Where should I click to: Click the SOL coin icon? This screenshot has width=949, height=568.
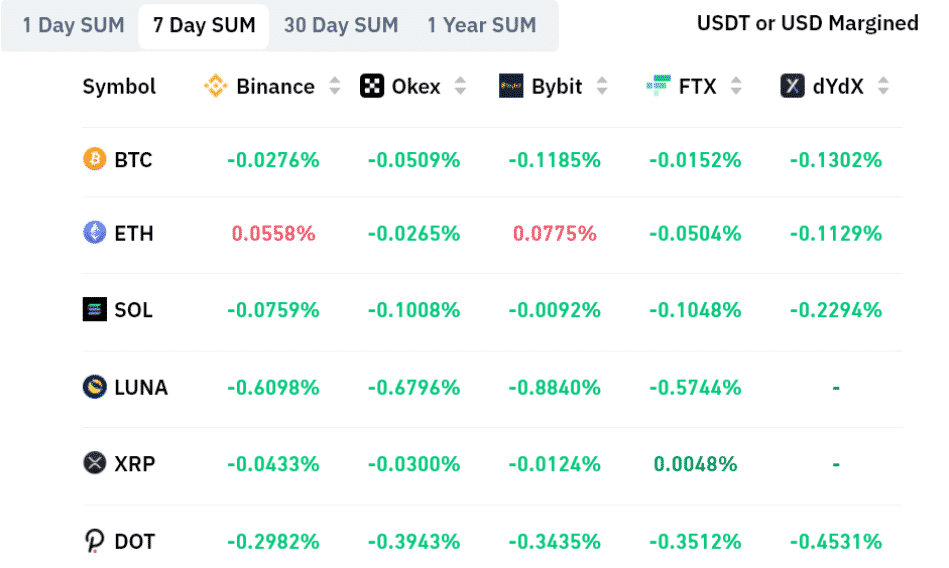94,310
